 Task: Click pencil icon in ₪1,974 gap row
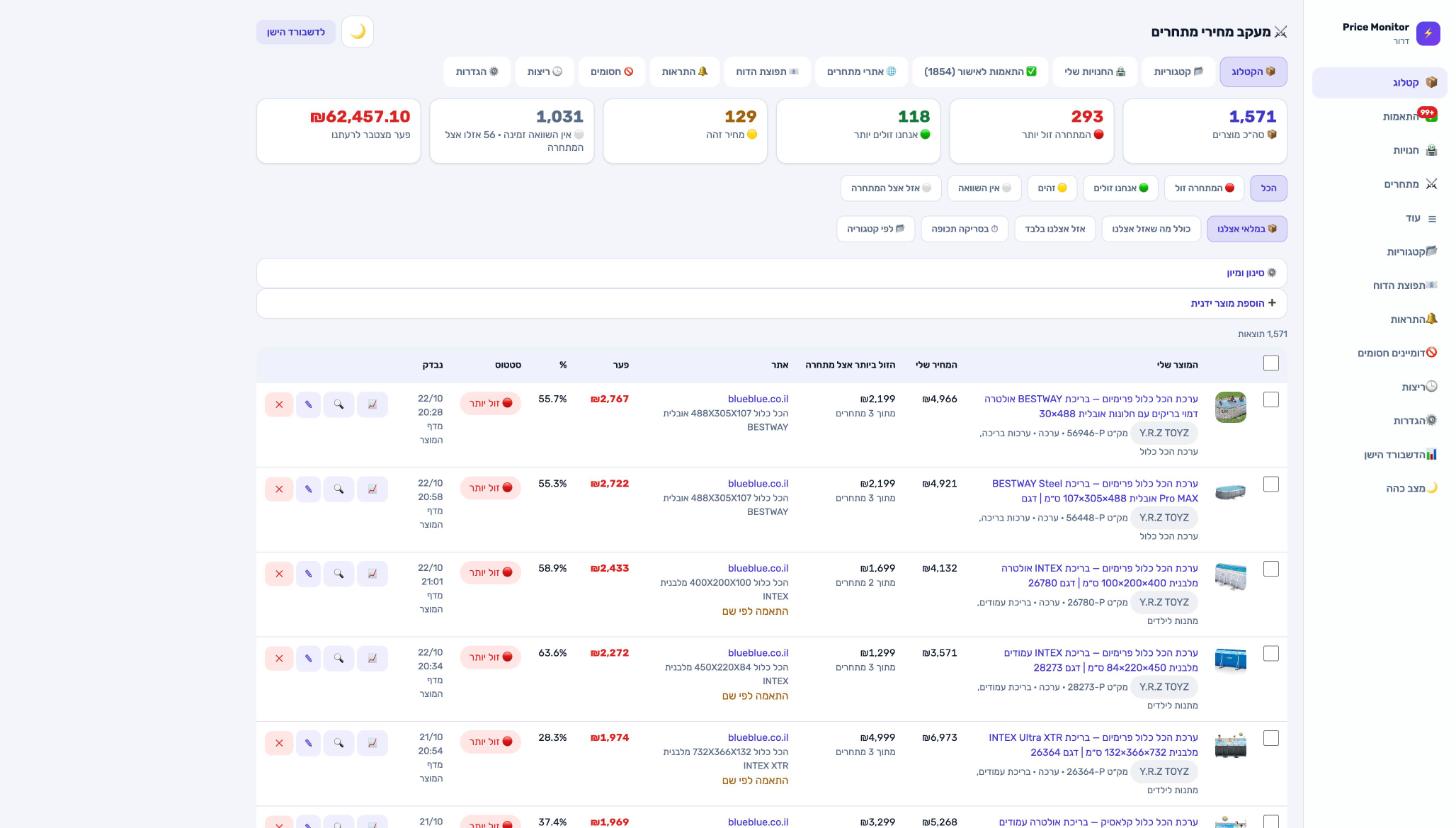[308, 743]
